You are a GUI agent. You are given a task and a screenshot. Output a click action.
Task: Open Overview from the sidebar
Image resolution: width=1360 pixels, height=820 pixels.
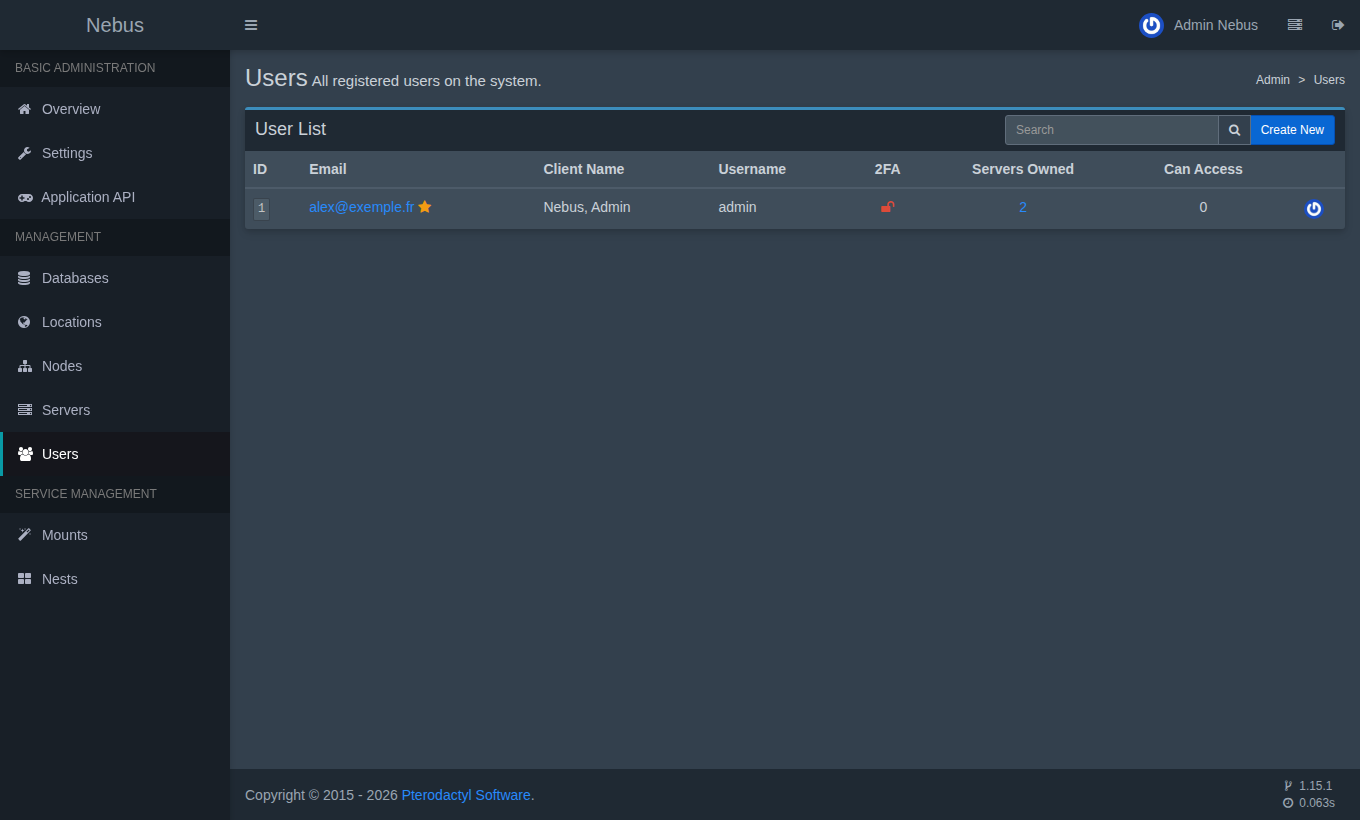tap(115, 109)
